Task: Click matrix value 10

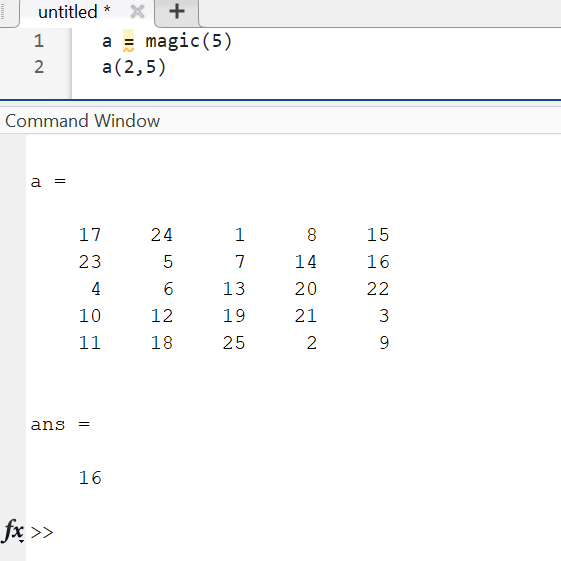Action: [90, 316]
